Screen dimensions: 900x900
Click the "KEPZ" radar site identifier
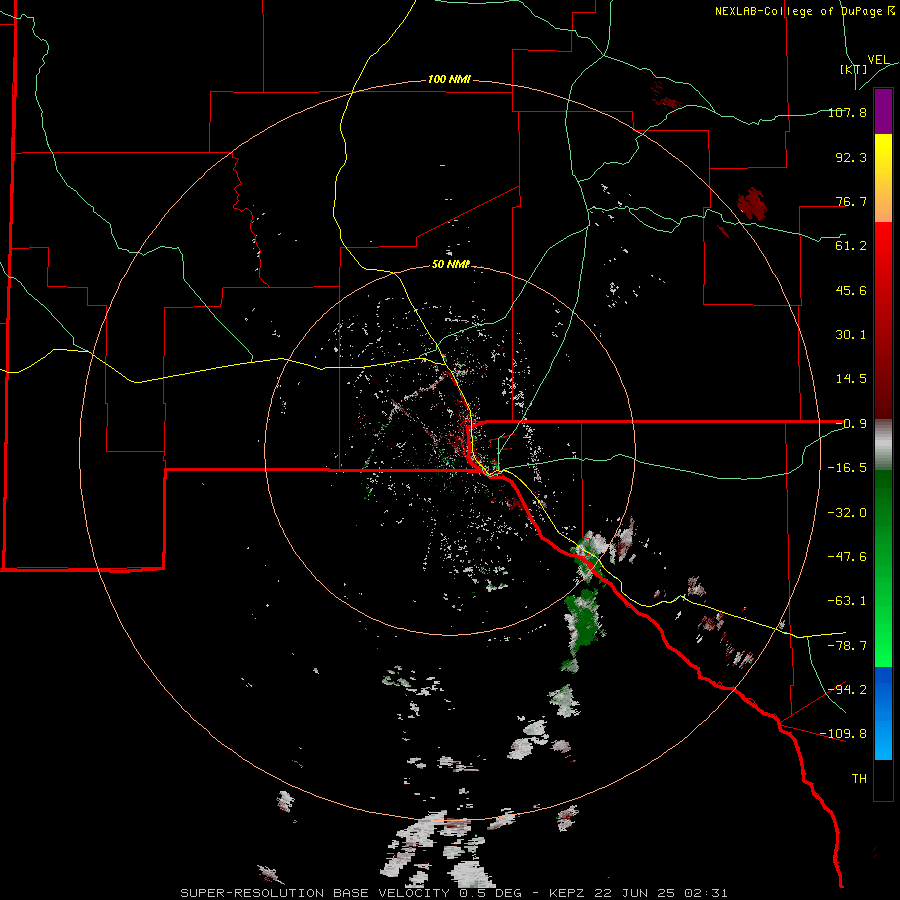point(567,893)
